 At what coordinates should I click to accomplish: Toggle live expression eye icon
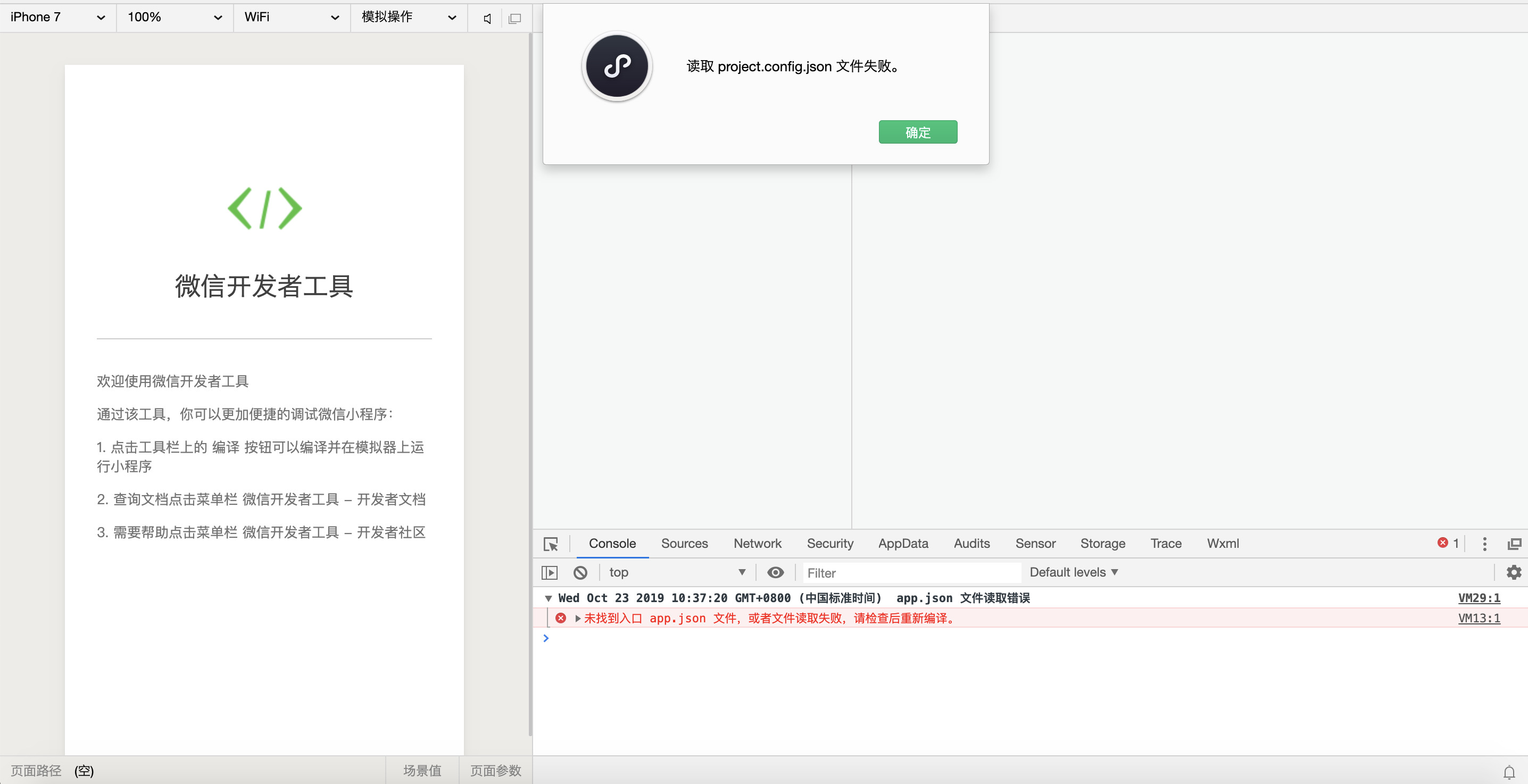point(775,572)
